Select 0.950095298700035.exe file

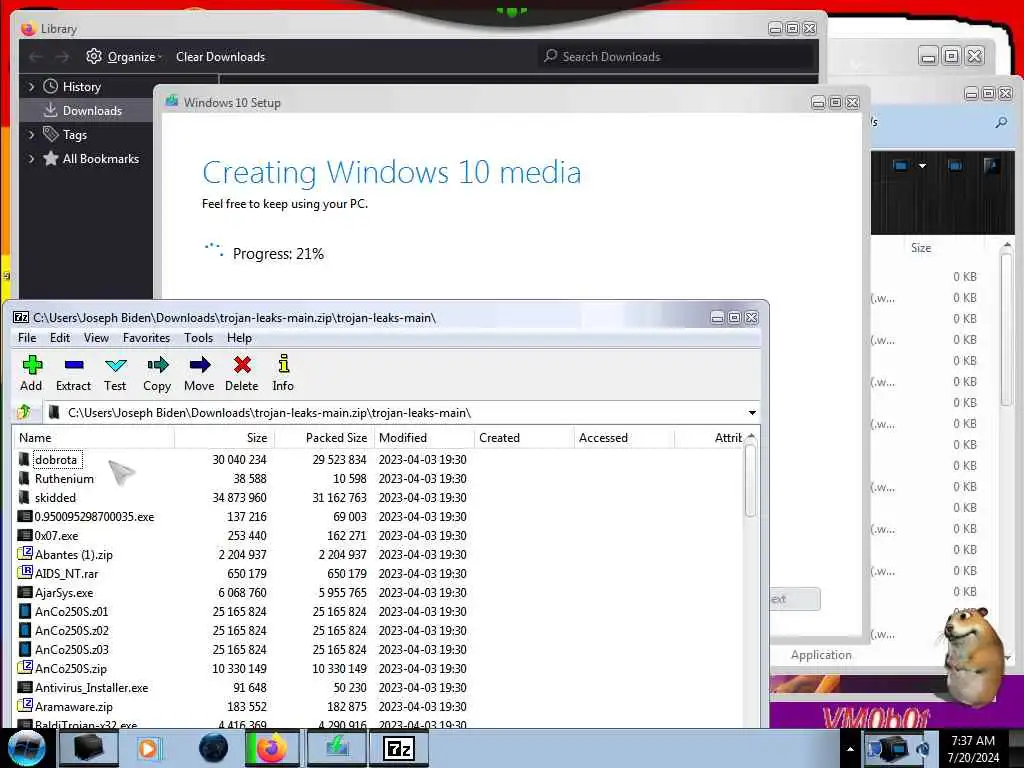[x=94, y=517]
